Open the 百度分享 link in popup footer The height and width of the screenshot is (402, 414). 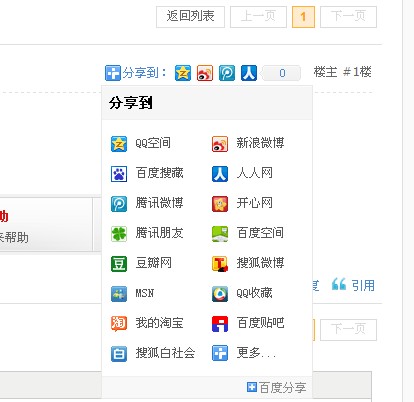click(277, 388)
